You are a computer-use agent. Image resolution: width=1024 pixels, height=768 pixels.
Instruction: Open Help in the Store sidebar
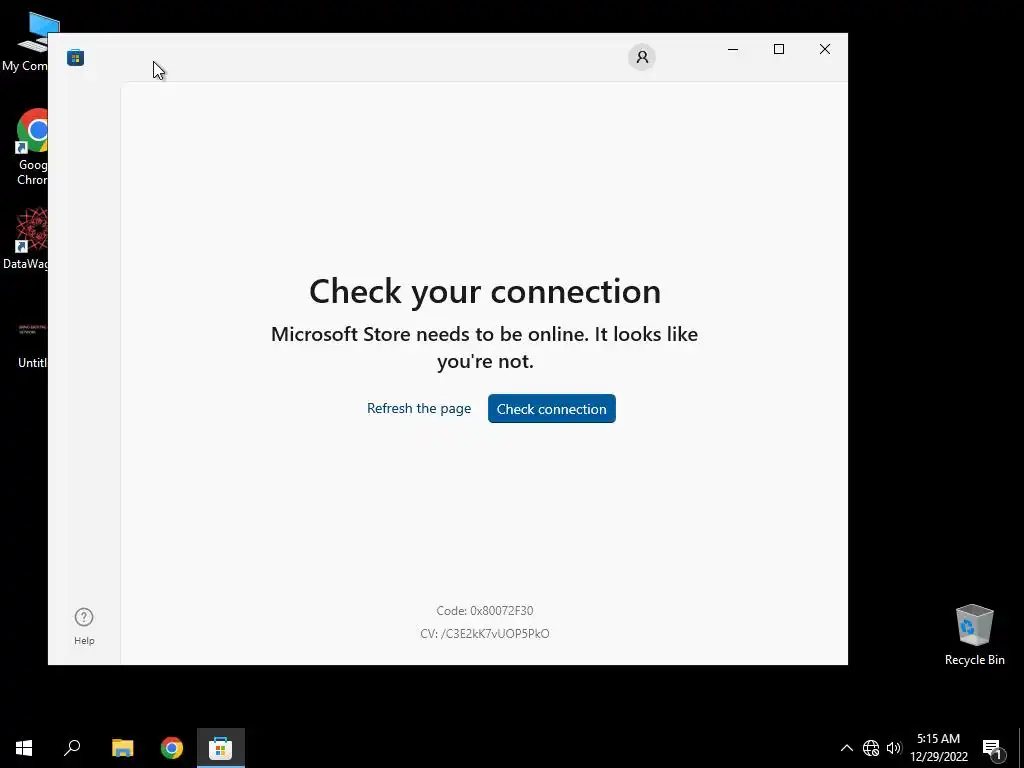tap(84, 626)
